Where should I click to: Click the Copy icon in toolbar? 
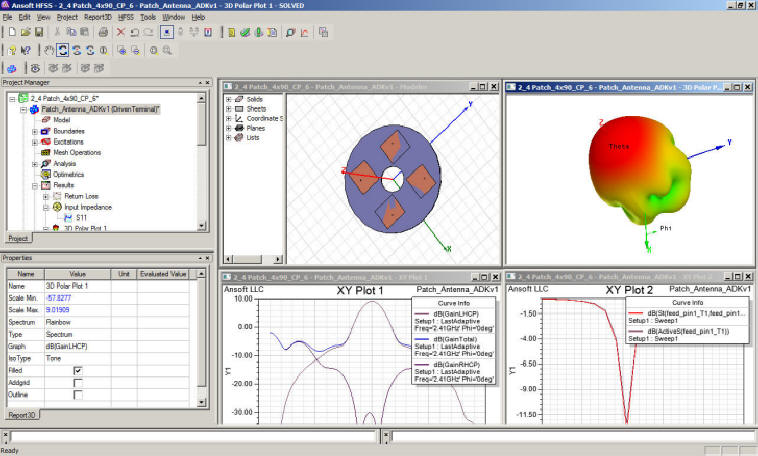coord(71,32)
